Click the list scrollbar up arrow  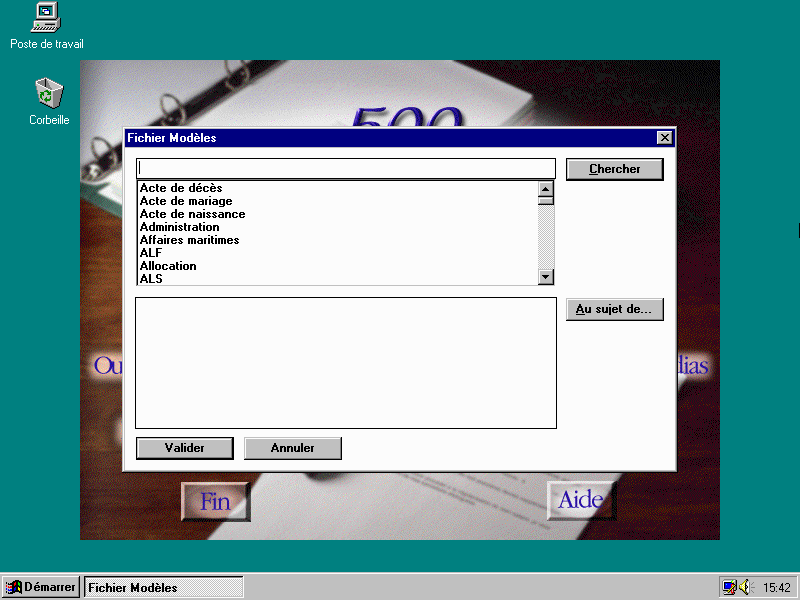coord(546,189)
